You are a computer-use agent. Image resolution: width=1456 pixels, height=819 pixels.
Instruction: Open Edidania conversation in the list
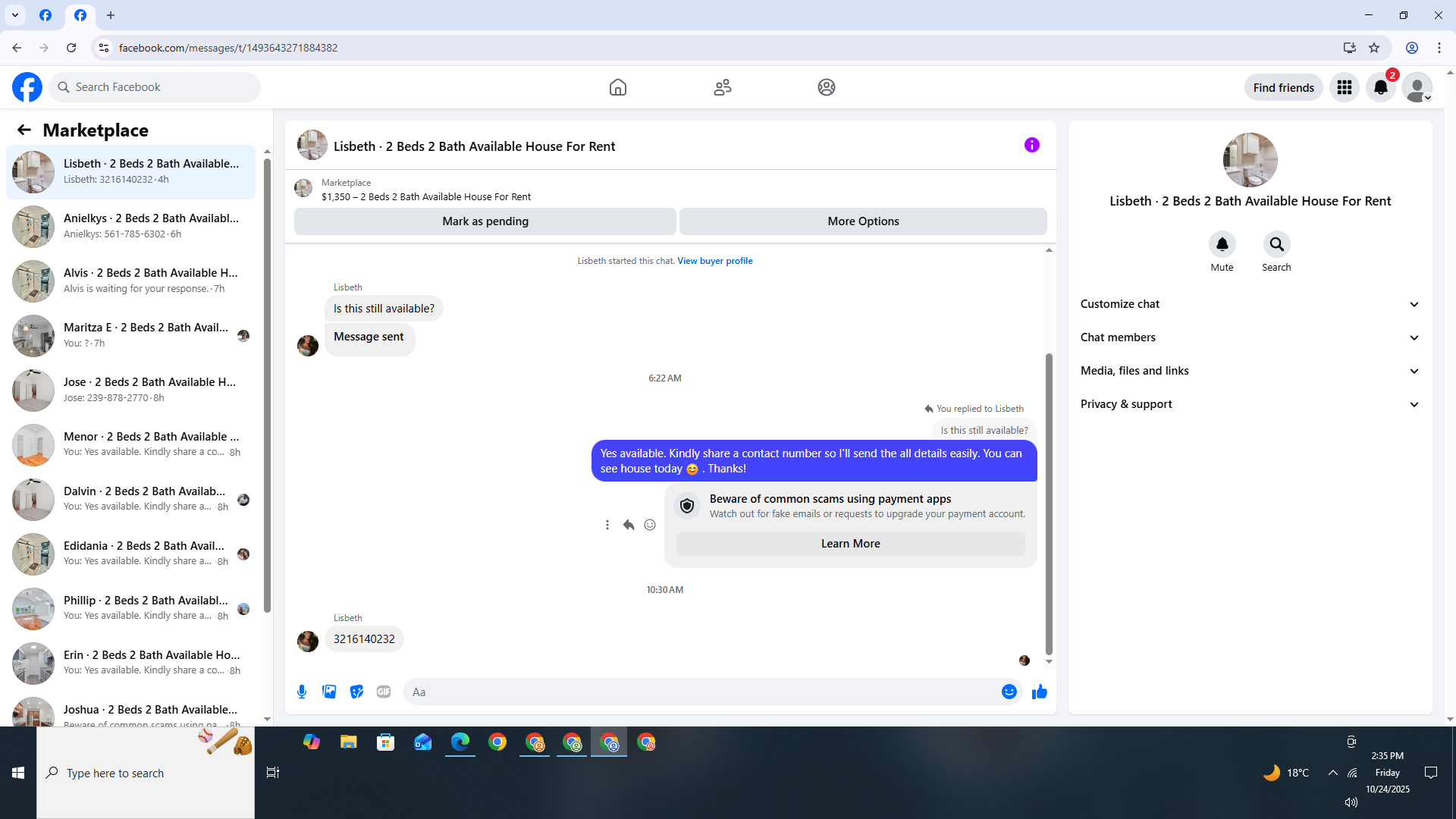tap(130, 554)
